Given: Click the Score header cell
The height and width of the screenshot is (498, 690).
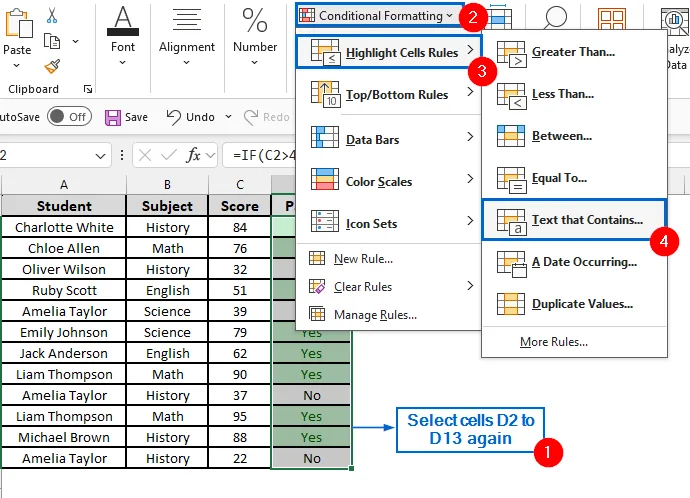Looking at the screenshot, I should click(x=240, y=206).
